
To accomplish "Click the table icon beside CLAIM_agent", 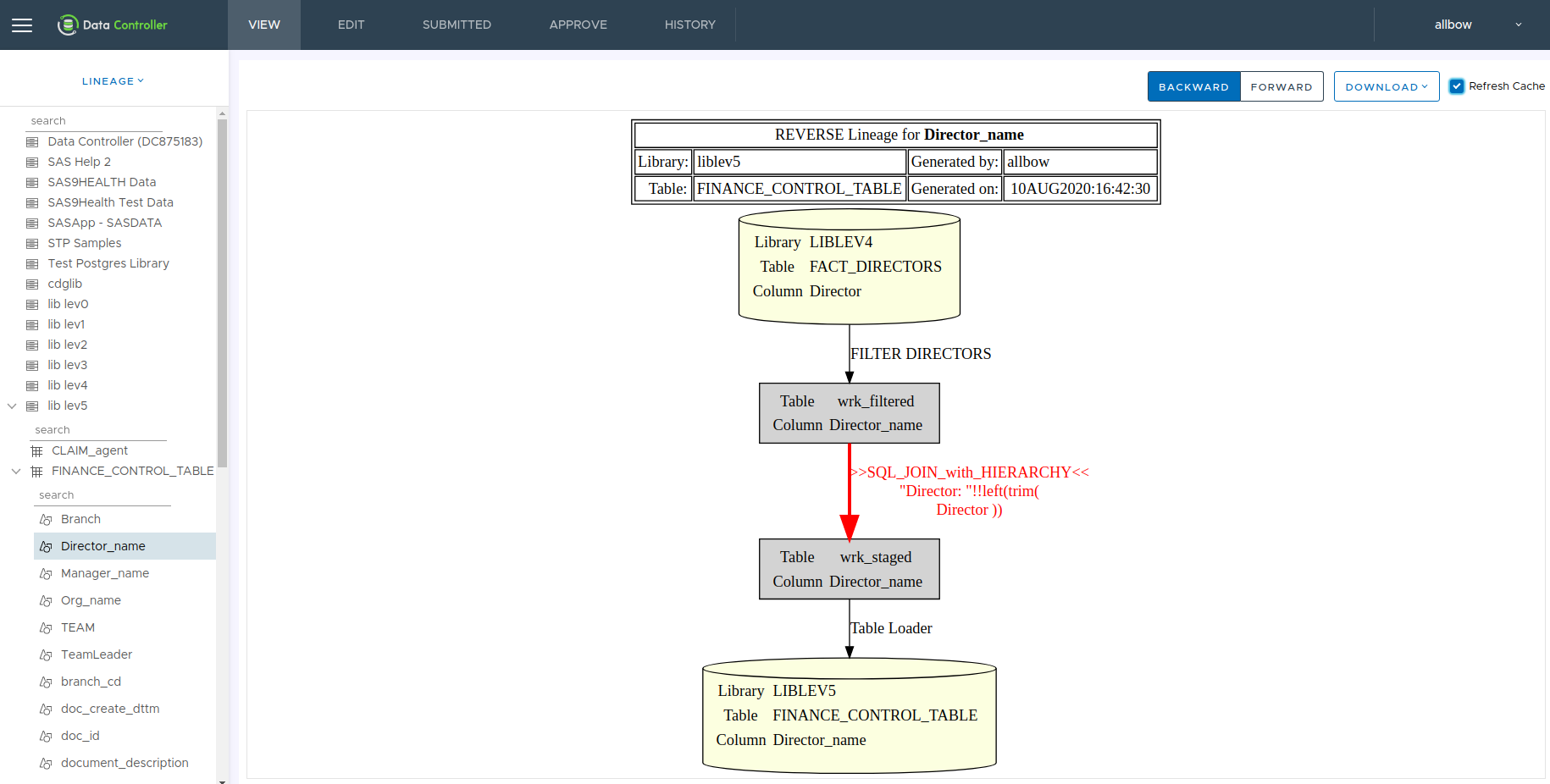I will pyautogui.click(x=36, y=451).
